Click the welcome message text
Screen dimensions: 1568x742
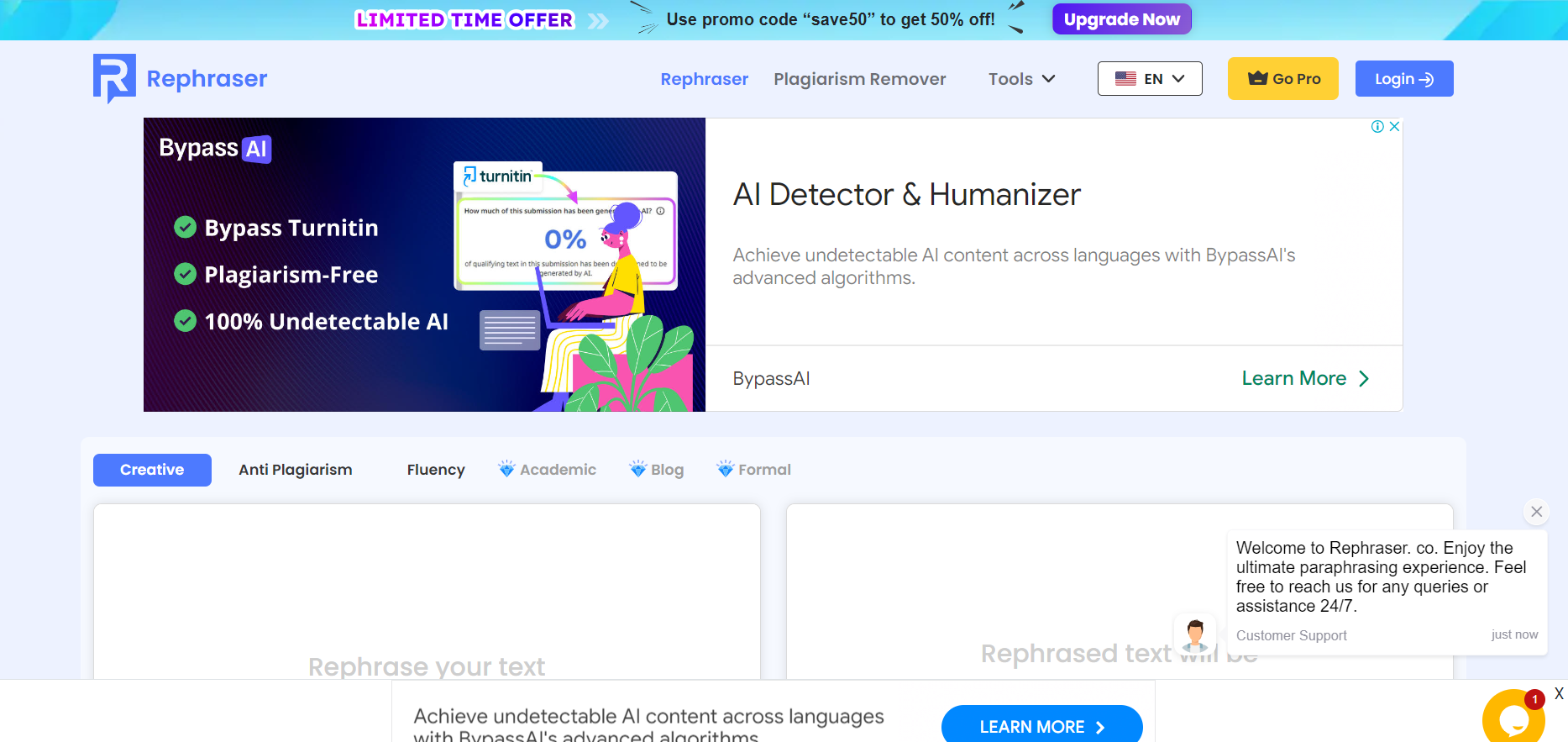[1382, 576]
